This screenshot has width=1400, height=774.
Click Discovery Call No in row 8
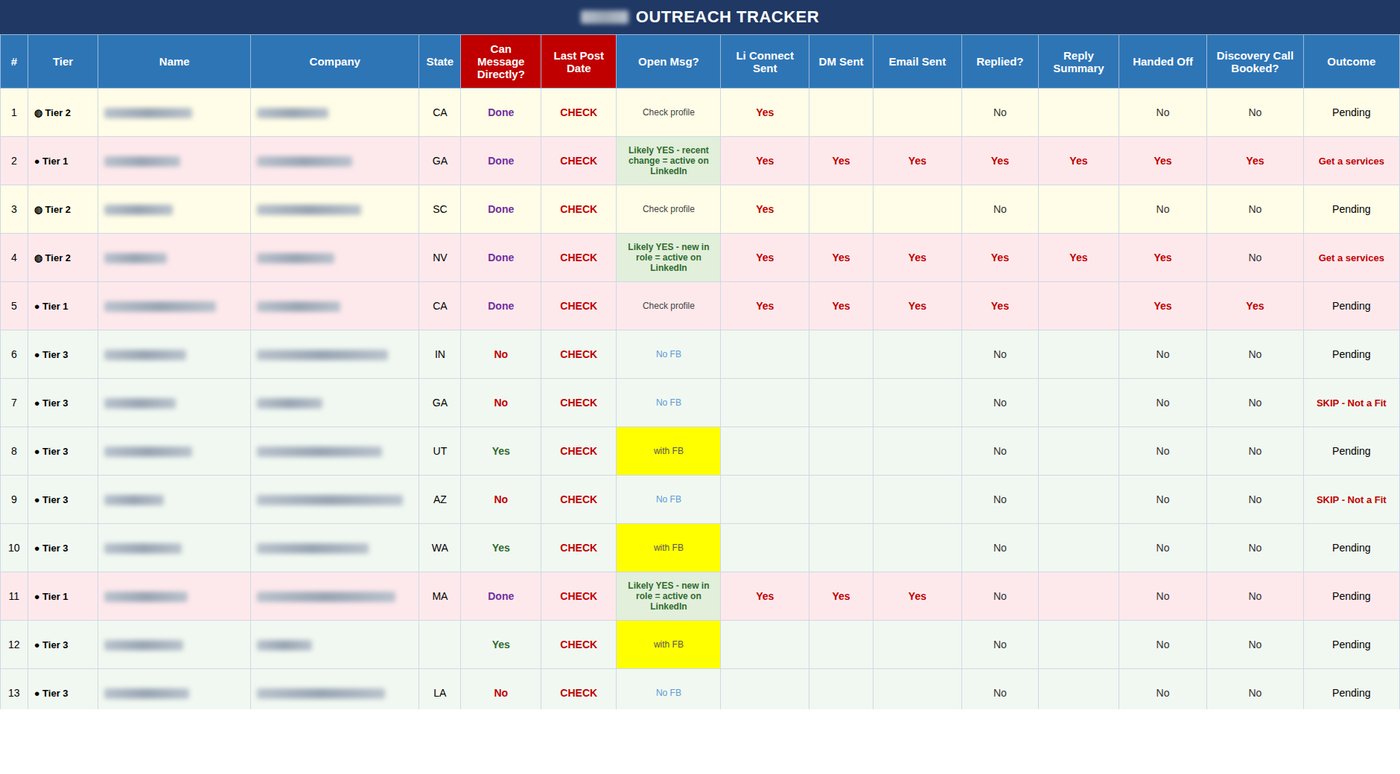(1255, 451)
